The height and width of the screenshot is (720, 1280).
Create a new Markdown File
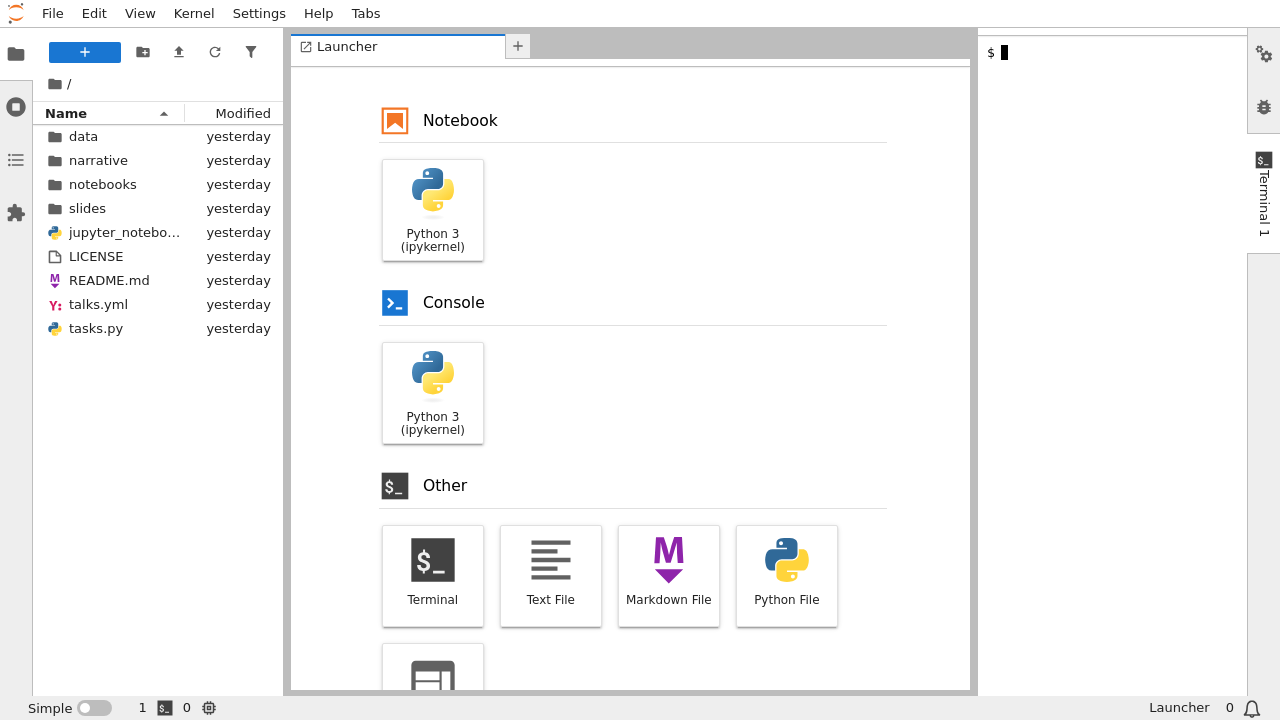click(669, 576)
